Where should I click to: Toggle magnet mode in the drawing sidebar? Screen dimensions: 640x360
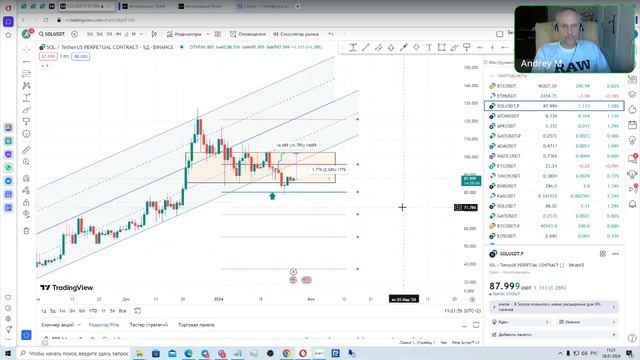coord(27,178)
